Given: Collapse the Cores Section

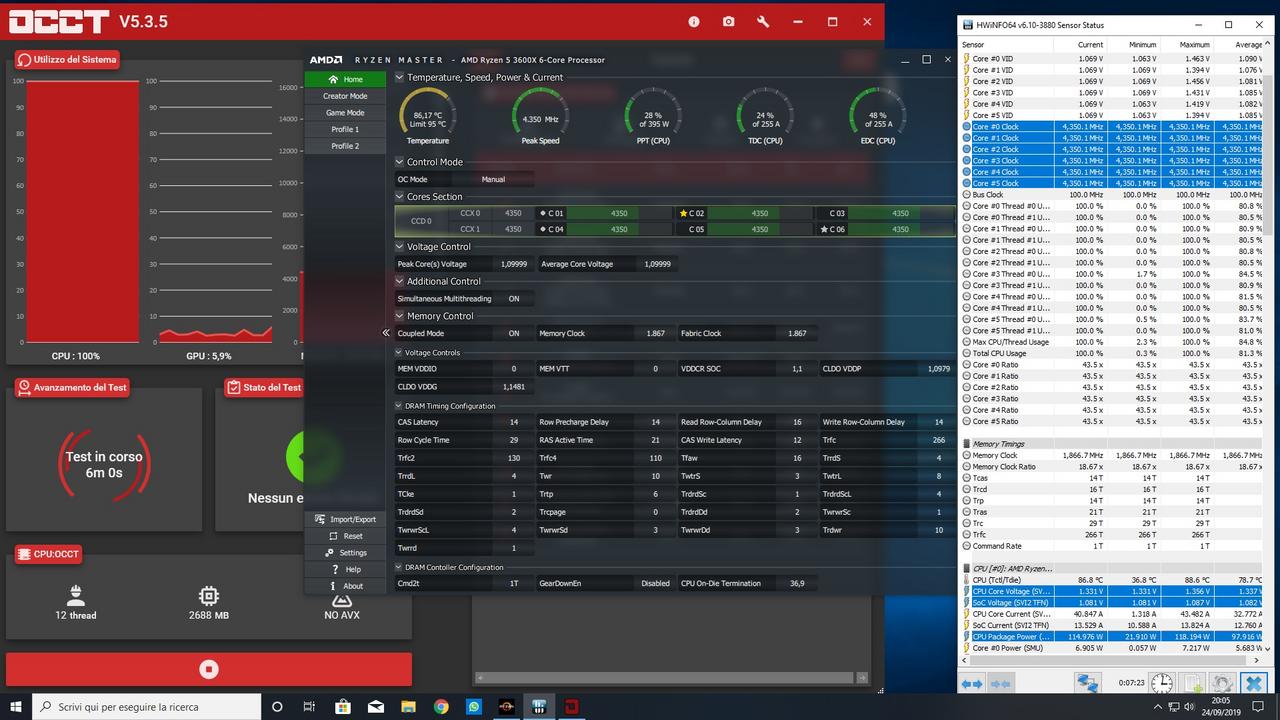Looking at the screenshot, I should point(400,197).
